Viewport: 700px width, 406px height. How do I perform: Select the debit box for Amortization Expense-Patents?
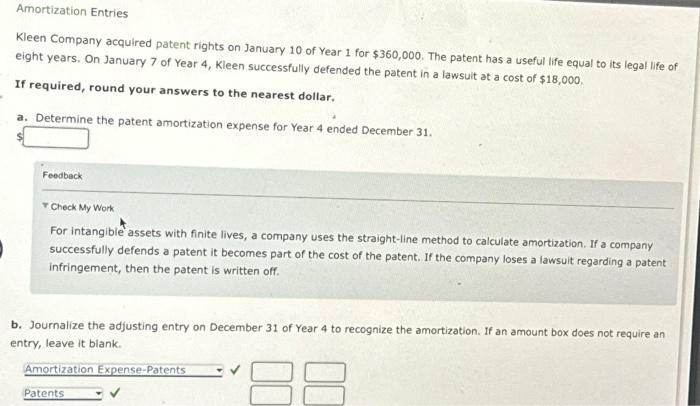272,372
